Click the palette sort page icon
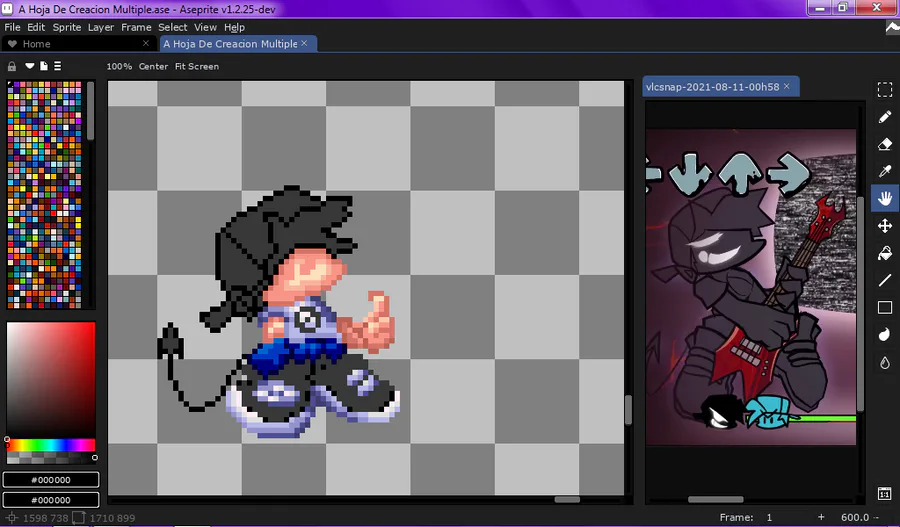 (x=44, y=66)
